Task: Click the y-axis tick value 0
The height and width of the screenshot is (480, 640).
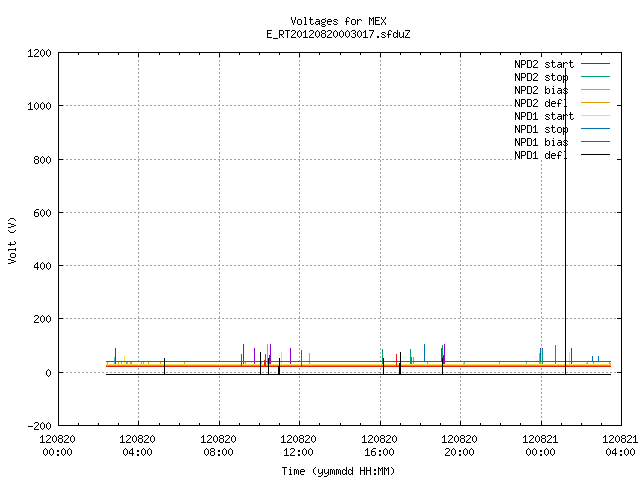Action: click(x=49, y=373)
